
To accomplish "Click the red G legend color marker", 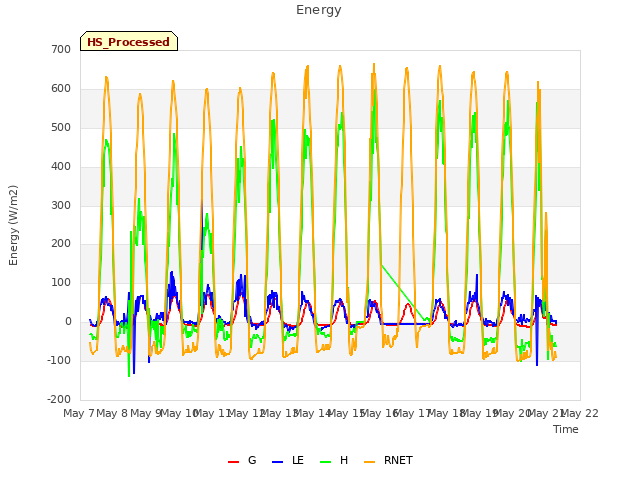I will (233, 462).
